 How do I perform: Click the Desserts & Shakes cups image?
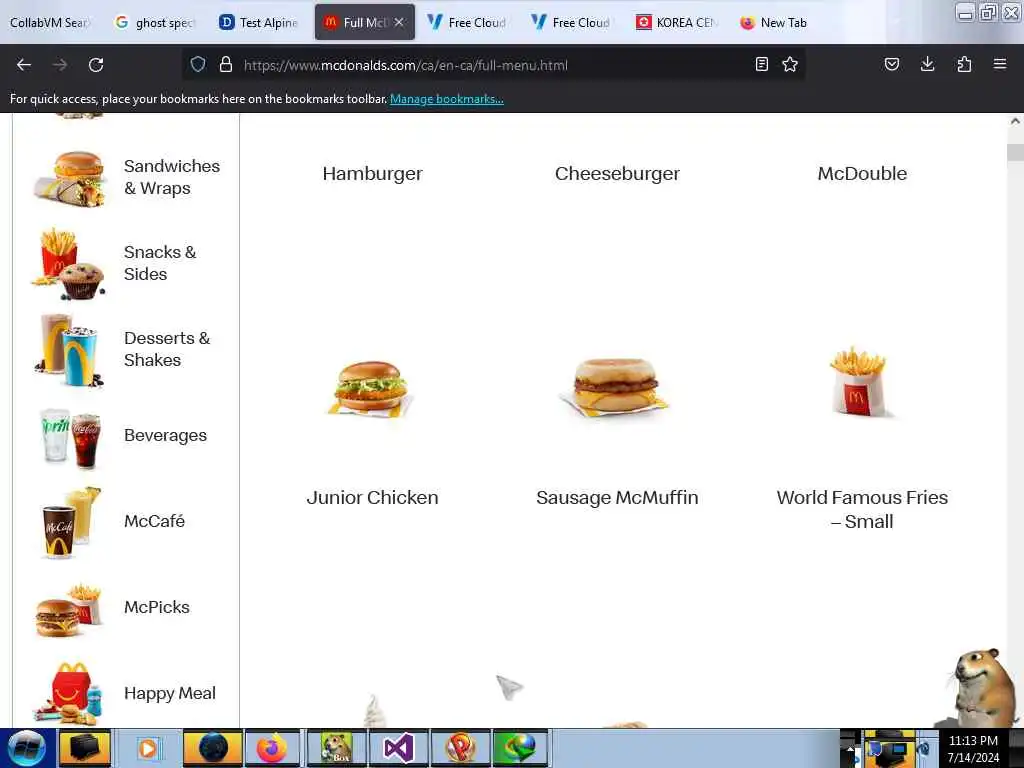(x=69, y=351)
